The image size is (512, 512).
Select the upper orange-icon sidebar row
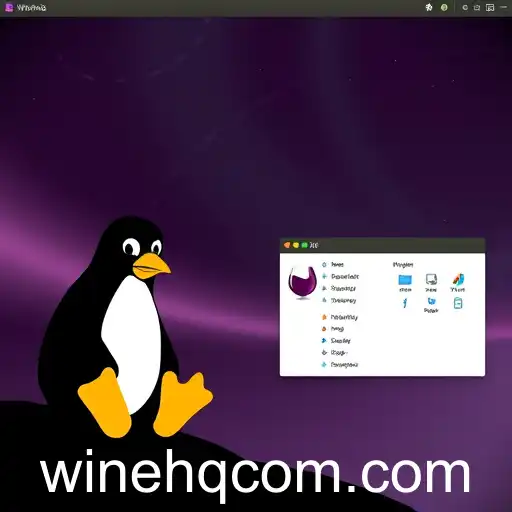point(339,317)
